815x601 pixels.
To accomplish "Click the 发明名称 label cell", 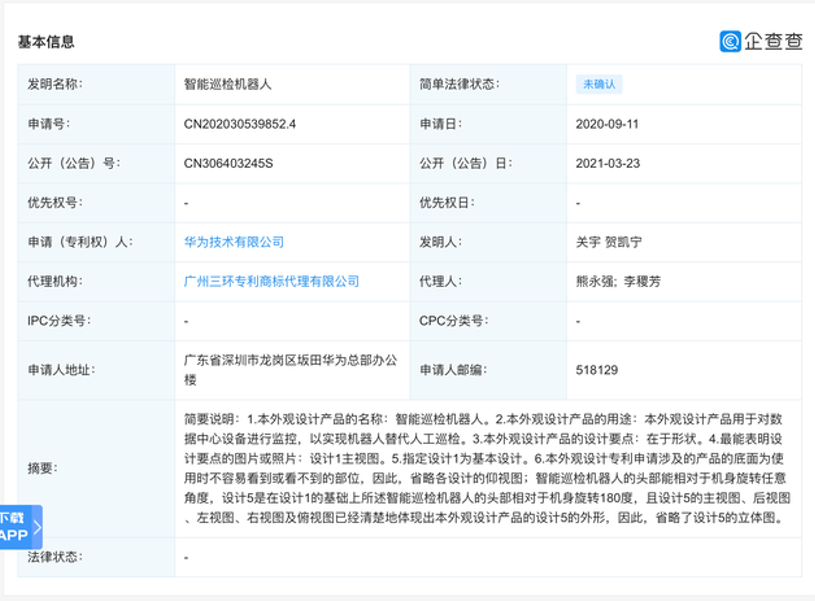I will tap(96, 84).
